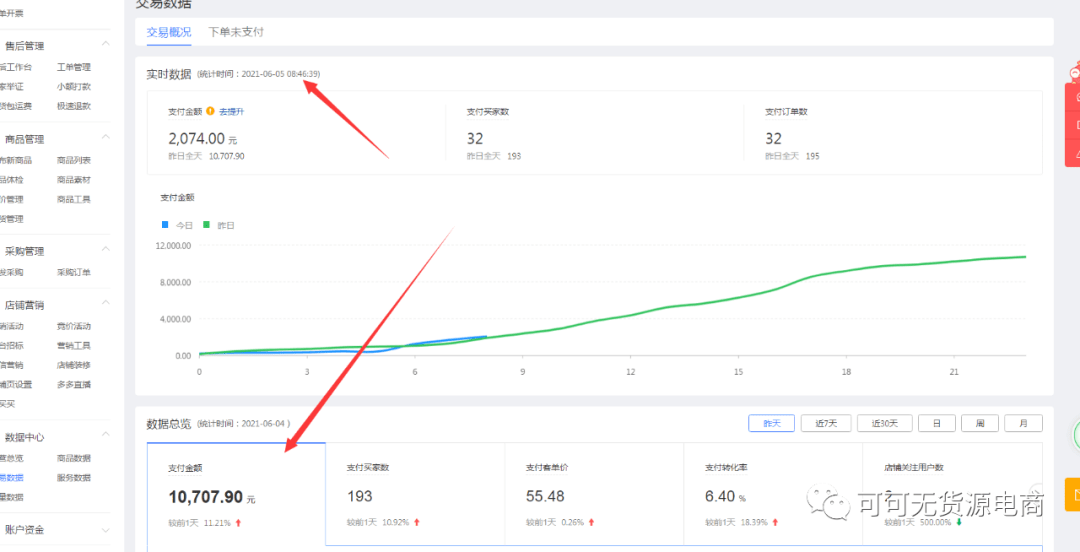
Task: Select the 周 period button
Action: point(981,423)
